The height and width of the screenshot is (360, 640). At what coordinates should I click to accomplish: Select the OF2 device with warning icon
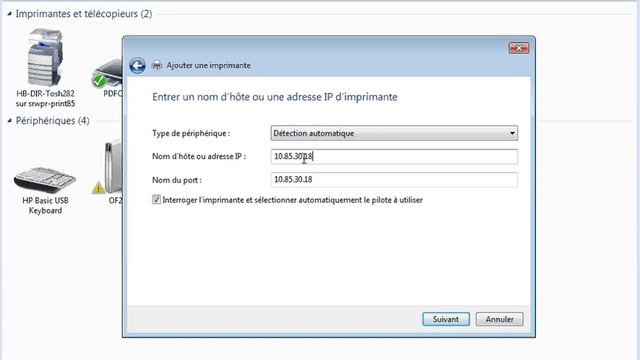[x=107, y=168]
